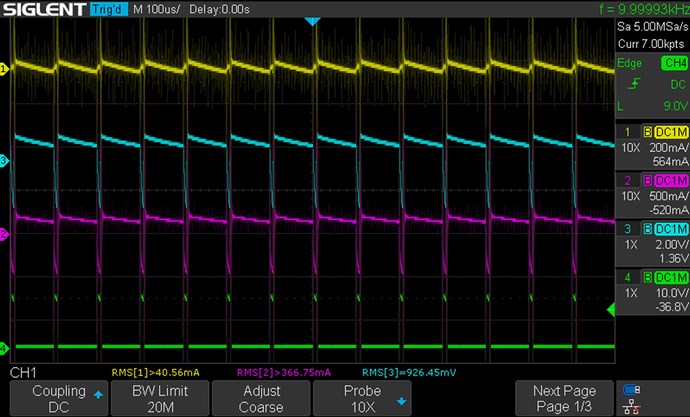Click the channel 3 DC1M coupling badge
690x417 pixels.
click(671, 229)
